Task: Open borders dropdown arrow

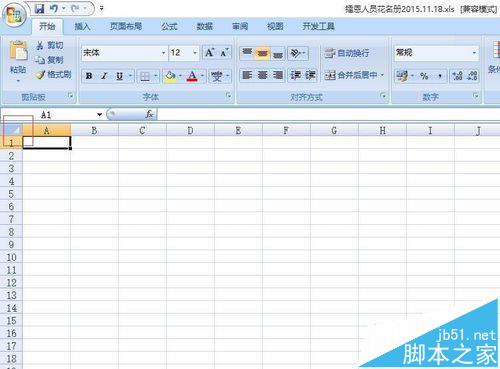Action: click(156, 76)
